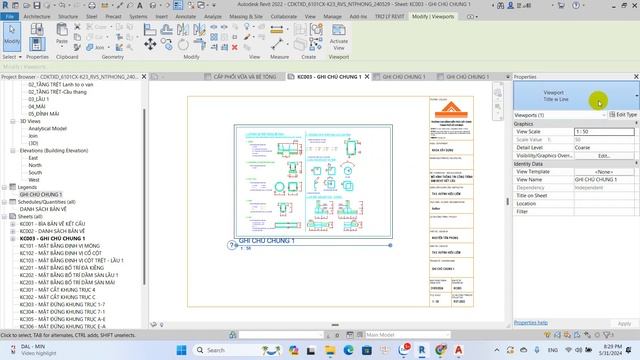Screen dimensions: 640x360
Task: Click the Hide in View lightbulb icon
Action: 247,27
